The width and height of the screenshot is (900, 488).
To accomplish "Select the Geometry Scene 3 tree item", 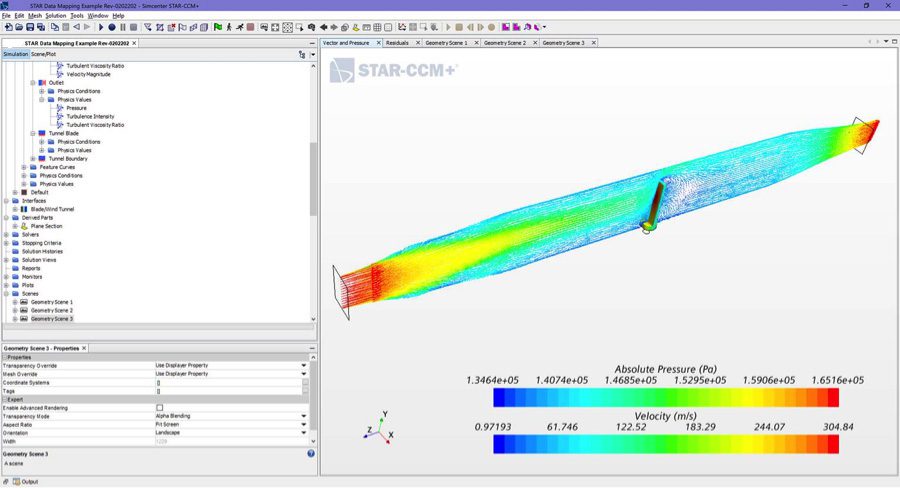I will (x=52, y=319).
